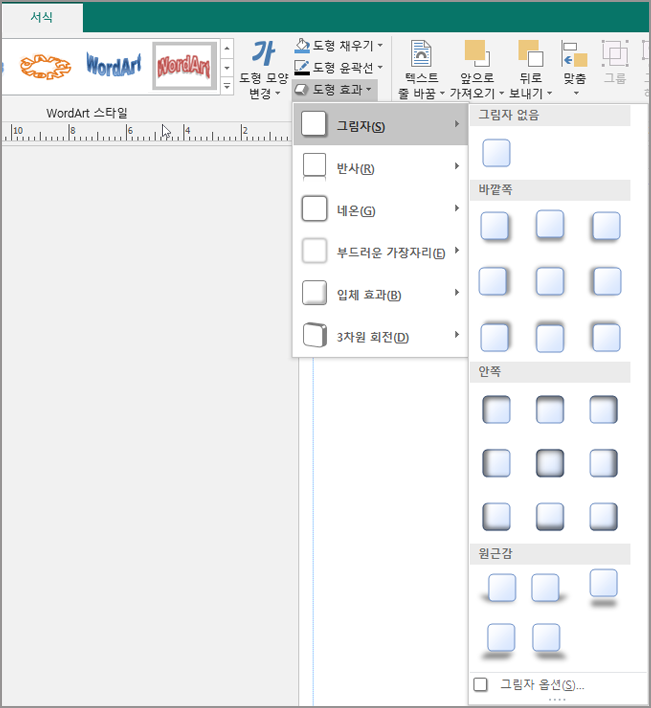Screen dimensions: 651x708
Task: Open the 도형 윤곽선 dropdown arrow
Action: point(380,67)
